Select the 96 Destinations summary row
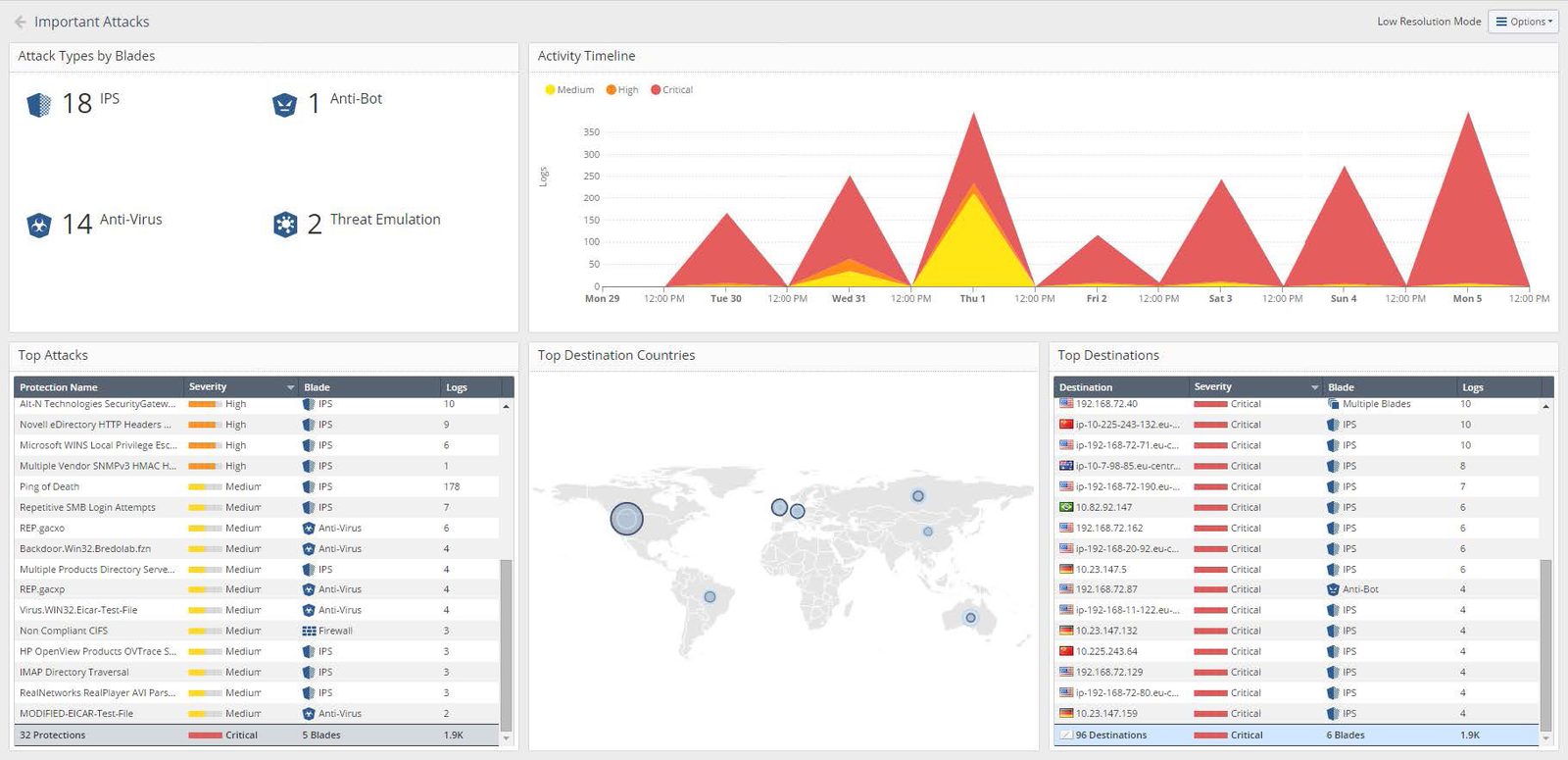Image resolution: width=1568 pixels, height=760 pixels. coord(1296,735)
